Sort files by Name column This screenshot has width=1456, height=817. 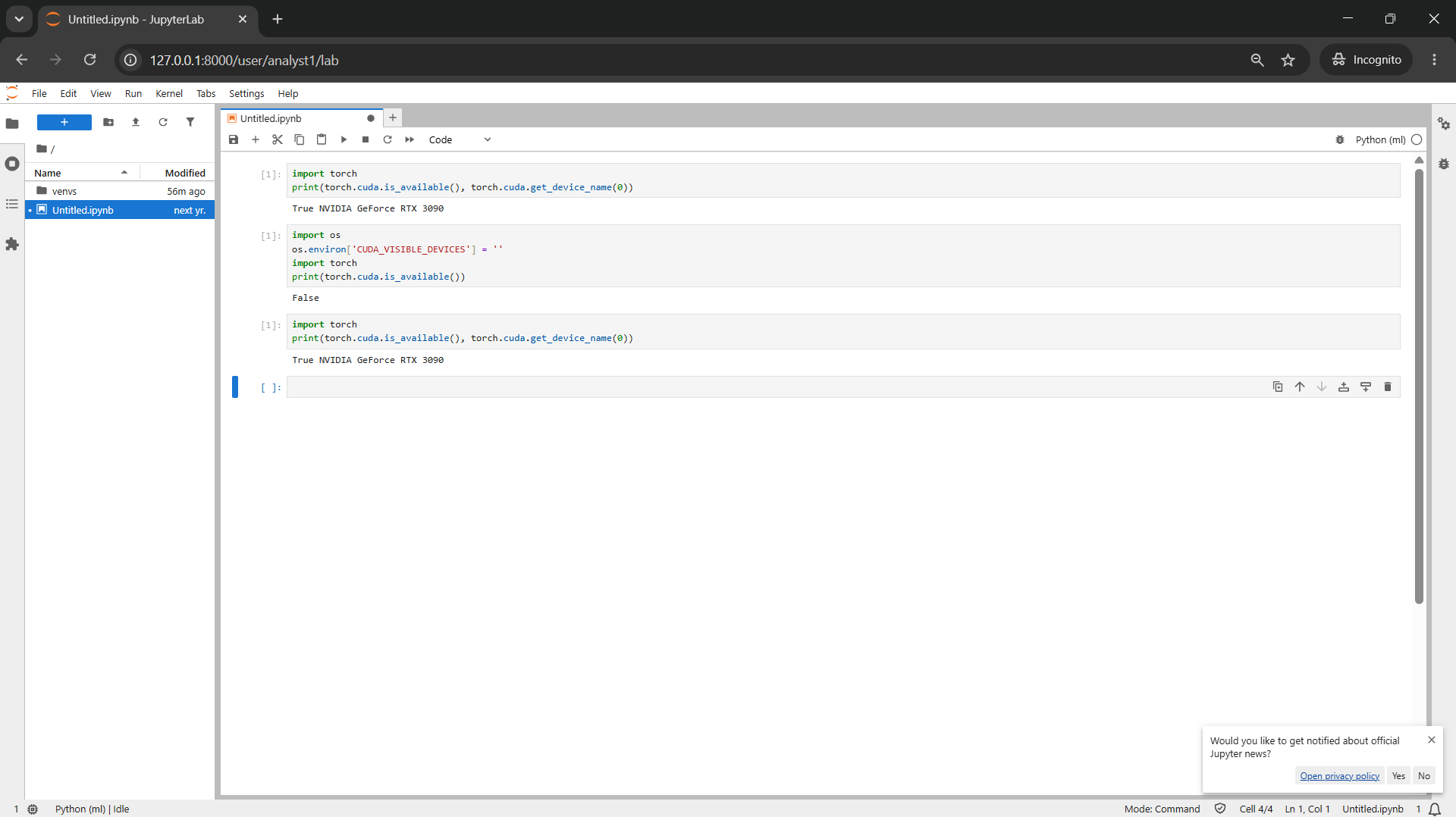[x=82, y=173]
